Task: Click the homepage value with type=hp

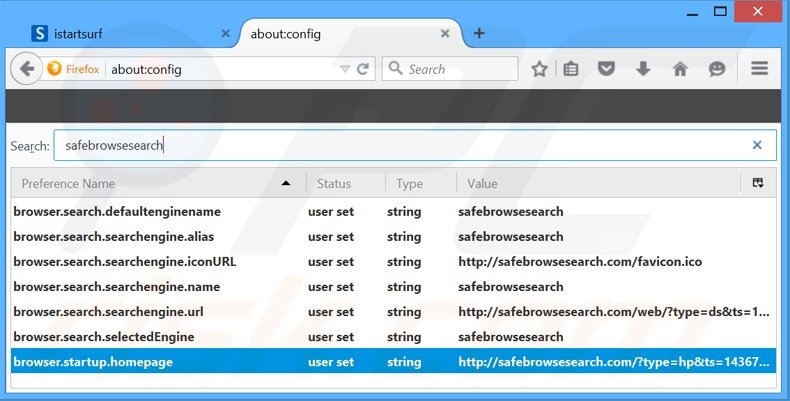Action: pos(614,362)
